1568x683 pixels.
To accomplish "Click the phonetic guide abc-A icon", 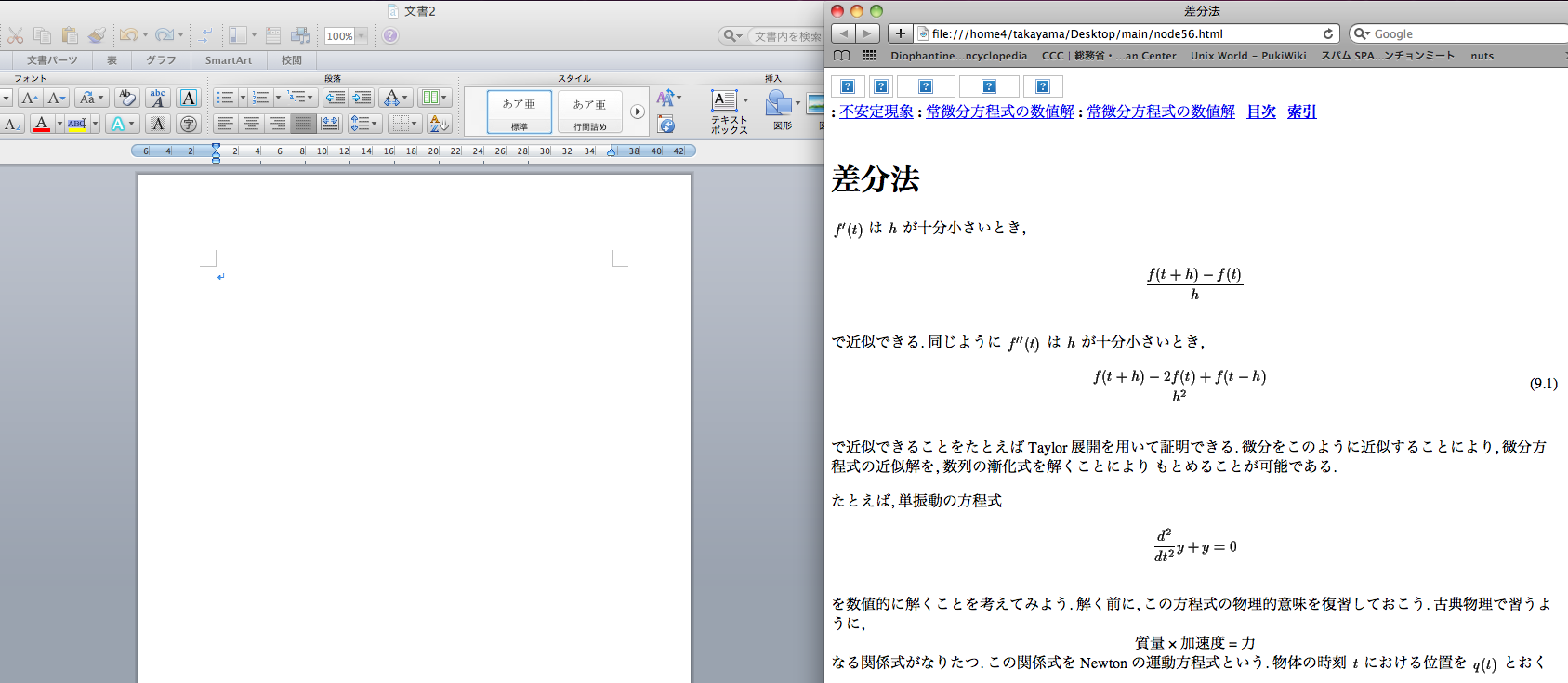I will 158,98.
